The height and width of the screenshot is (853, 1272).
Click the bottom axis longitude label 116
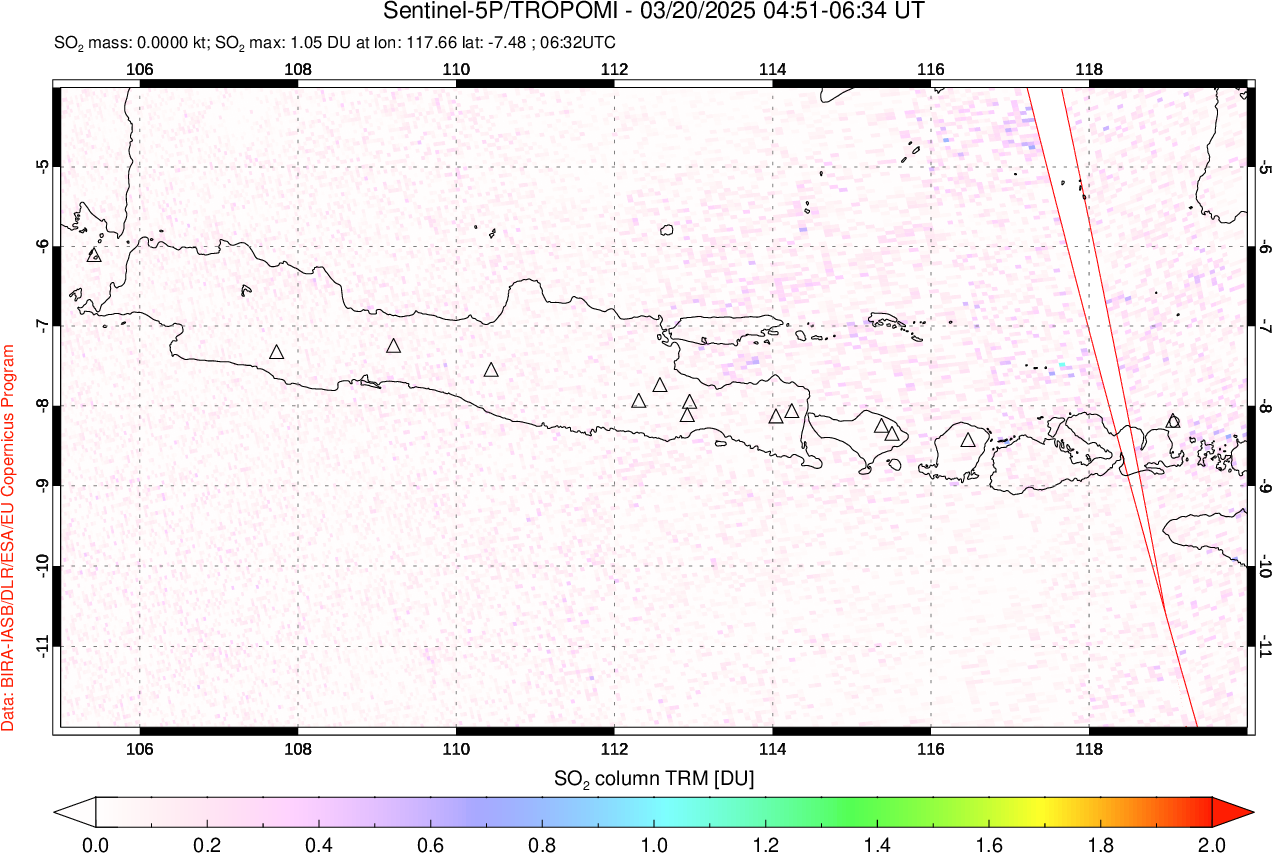point(930,748)
